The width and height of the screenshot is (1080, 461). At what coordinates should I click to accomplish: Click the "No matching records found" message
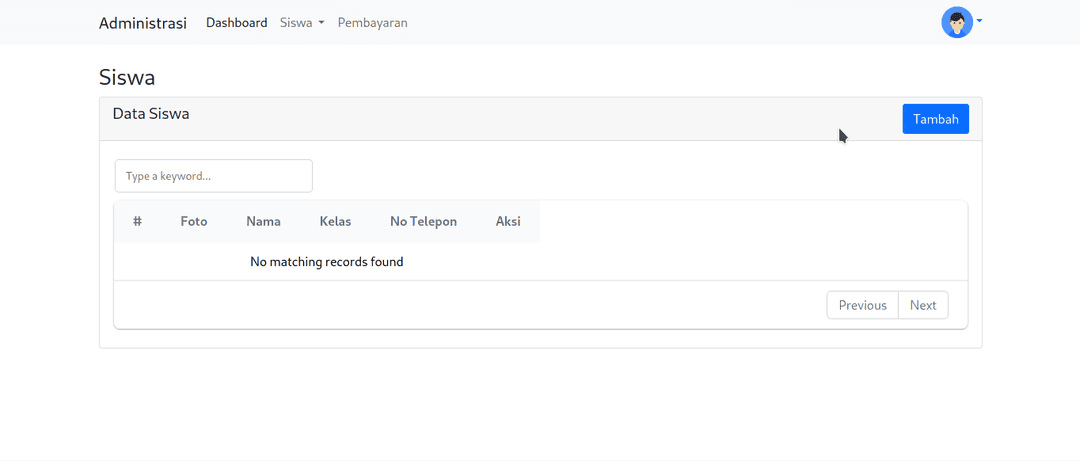326,262
